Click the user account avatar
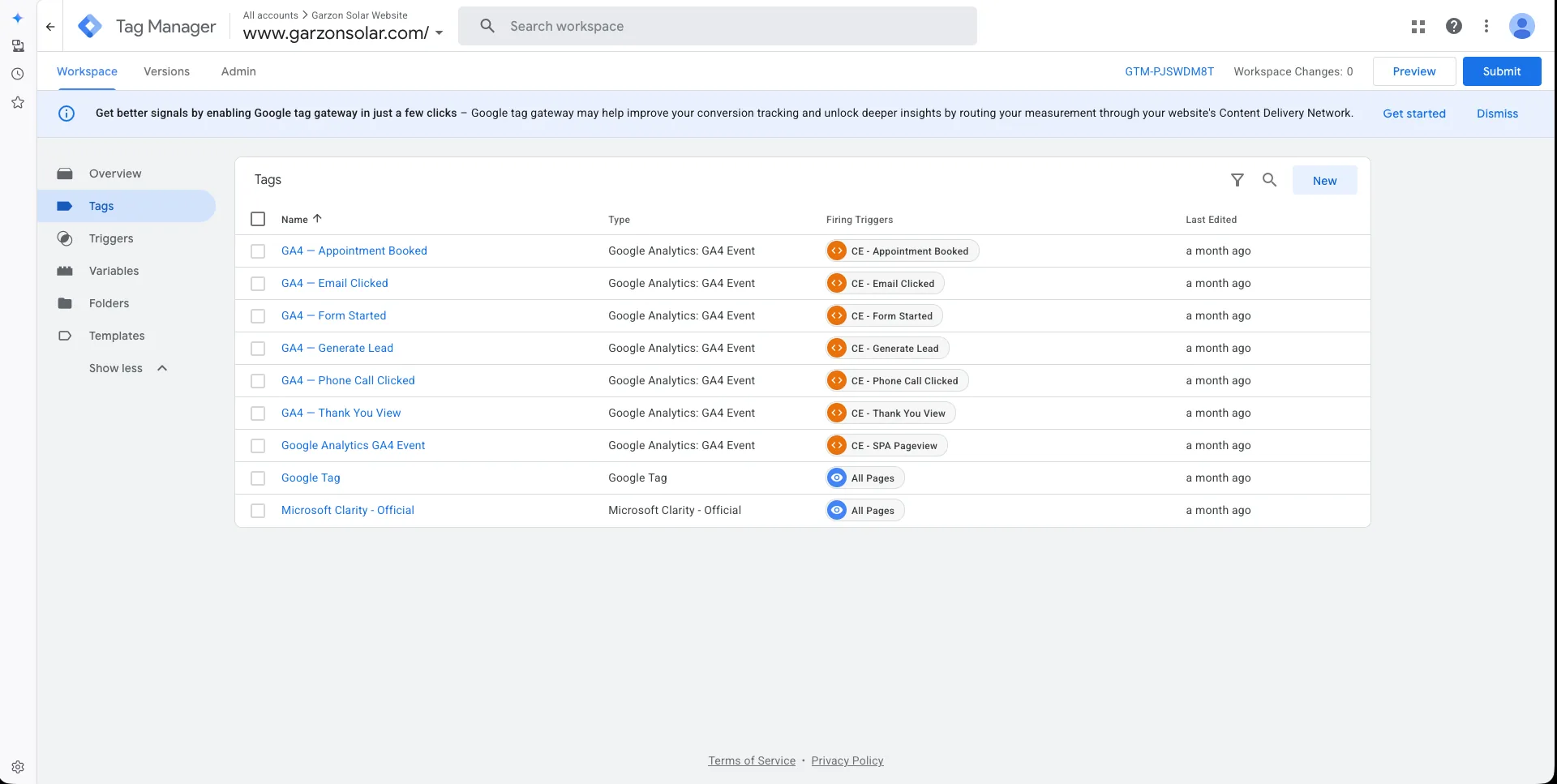 [x=1521, y=27]
